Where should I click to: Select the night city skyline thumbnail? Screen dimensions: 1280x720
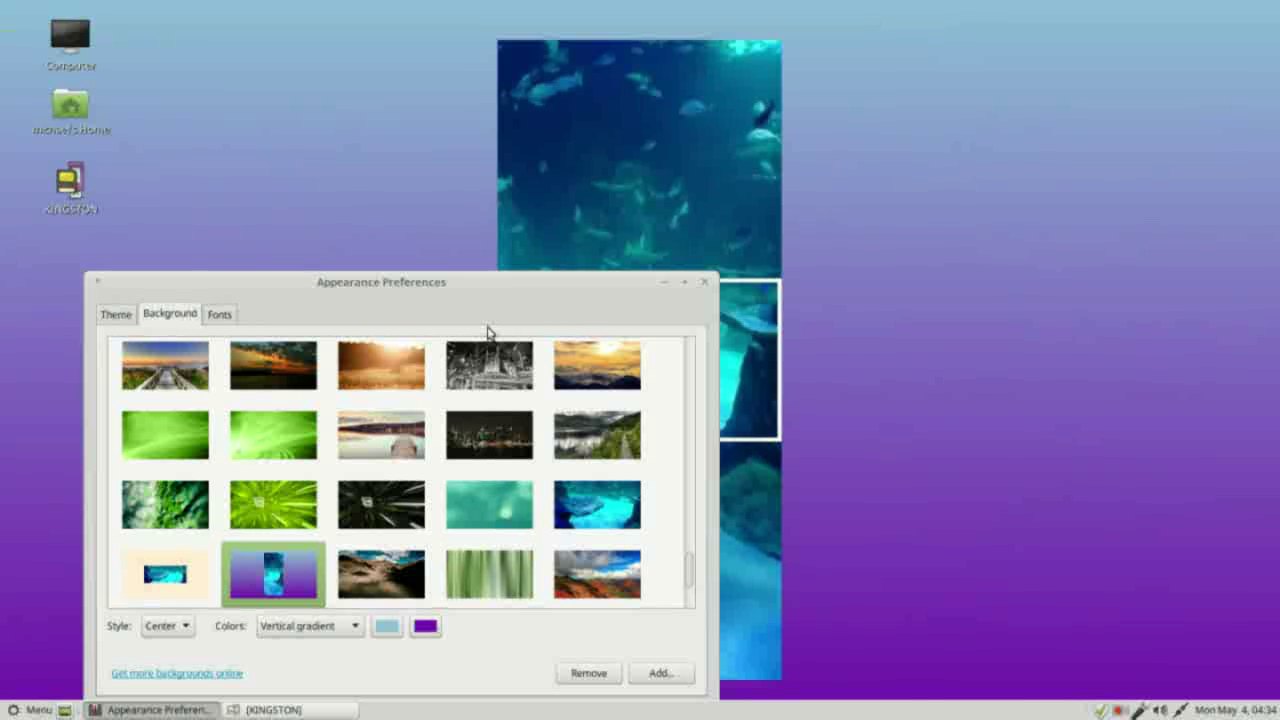click(x=489, y=435)
